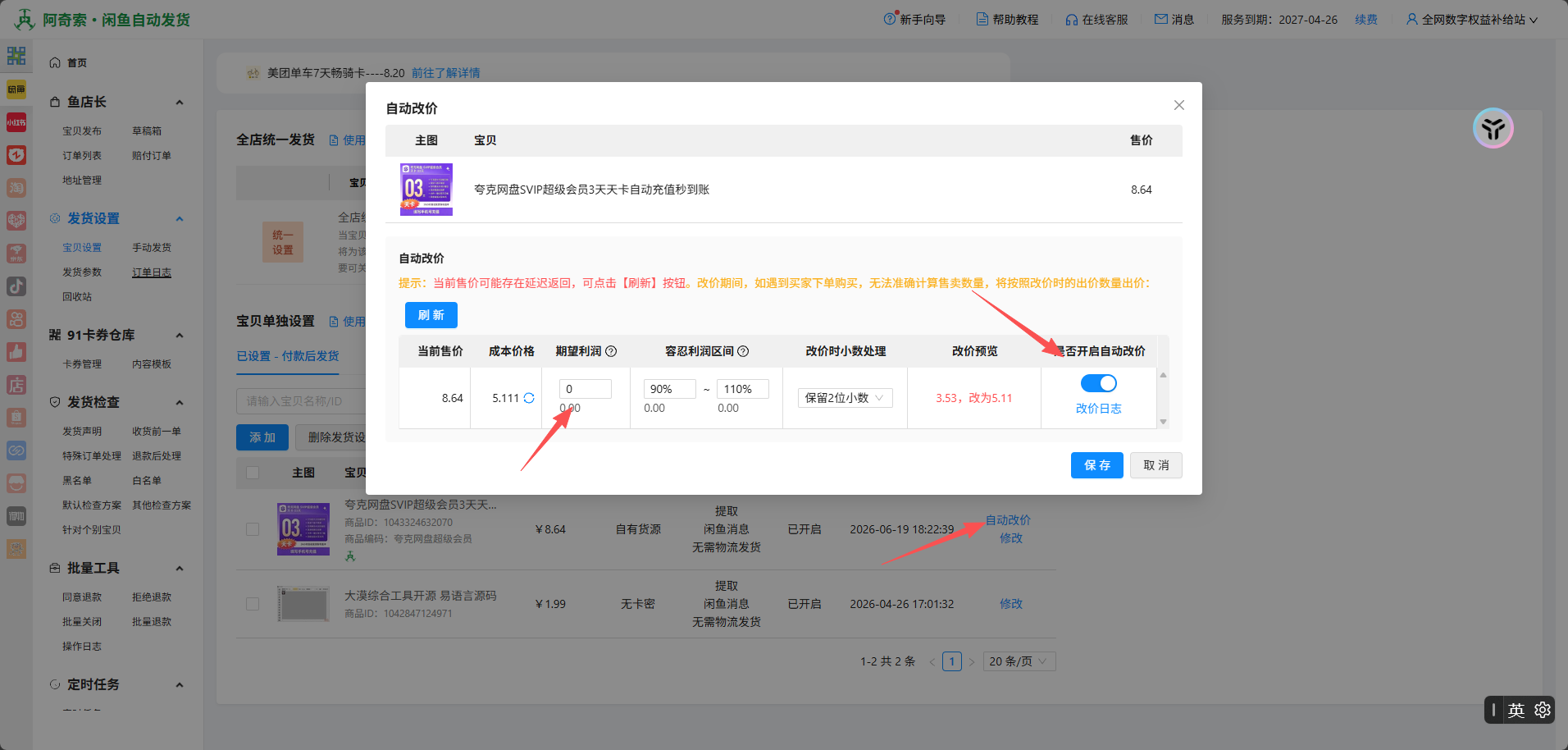
Task: Open 订单日志 in the sidebar
Action: [x=152, y=272]
